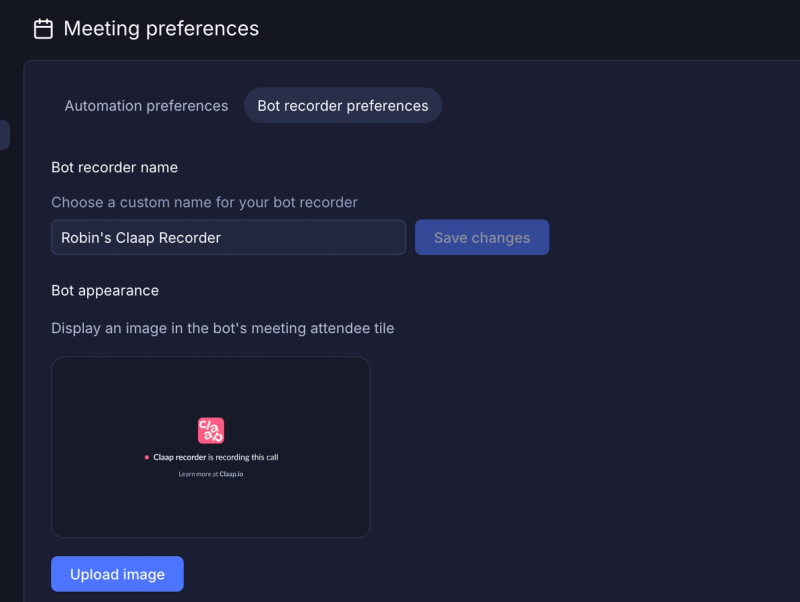Click the calendar icon beside Meeting preferences

[x=43, y=29]
